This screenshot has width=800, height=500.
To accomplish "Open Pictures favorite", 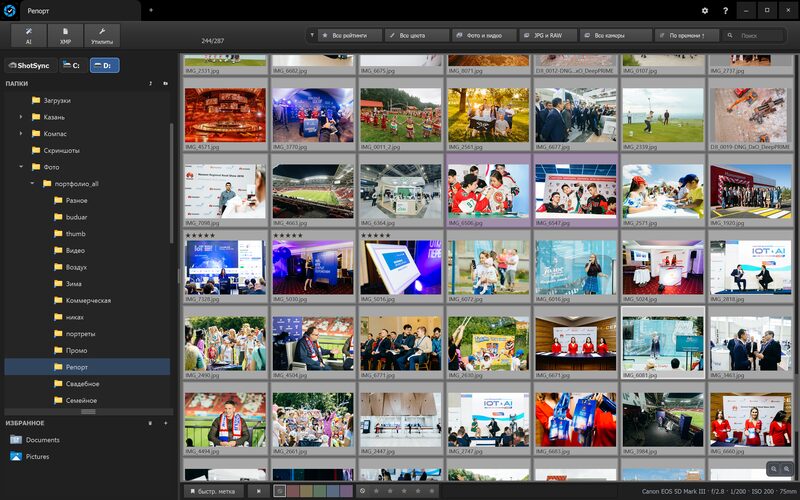I will point(30,457).
